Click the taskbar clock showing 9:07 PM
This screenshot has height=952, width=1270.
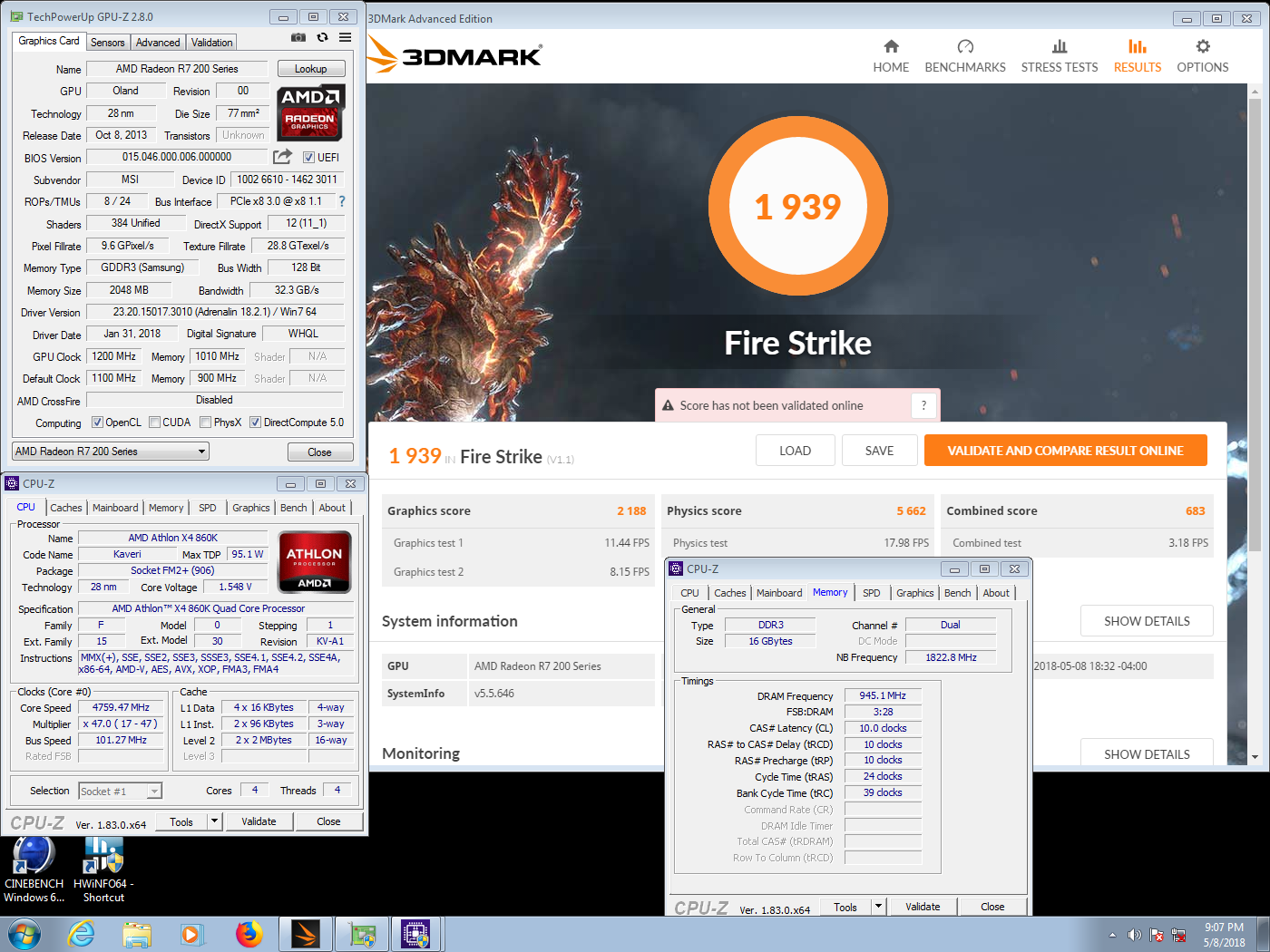(1224, 935)
